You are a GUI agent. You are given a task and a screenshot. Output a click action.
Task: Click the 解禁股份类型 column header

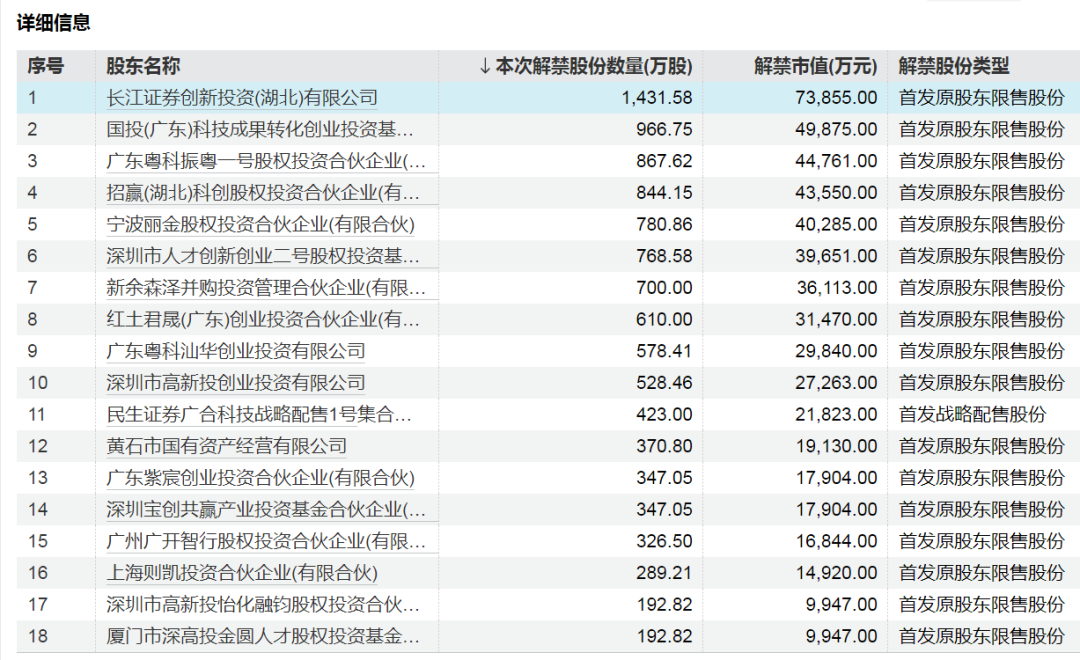pyautogui.click(x=953, y=66)
